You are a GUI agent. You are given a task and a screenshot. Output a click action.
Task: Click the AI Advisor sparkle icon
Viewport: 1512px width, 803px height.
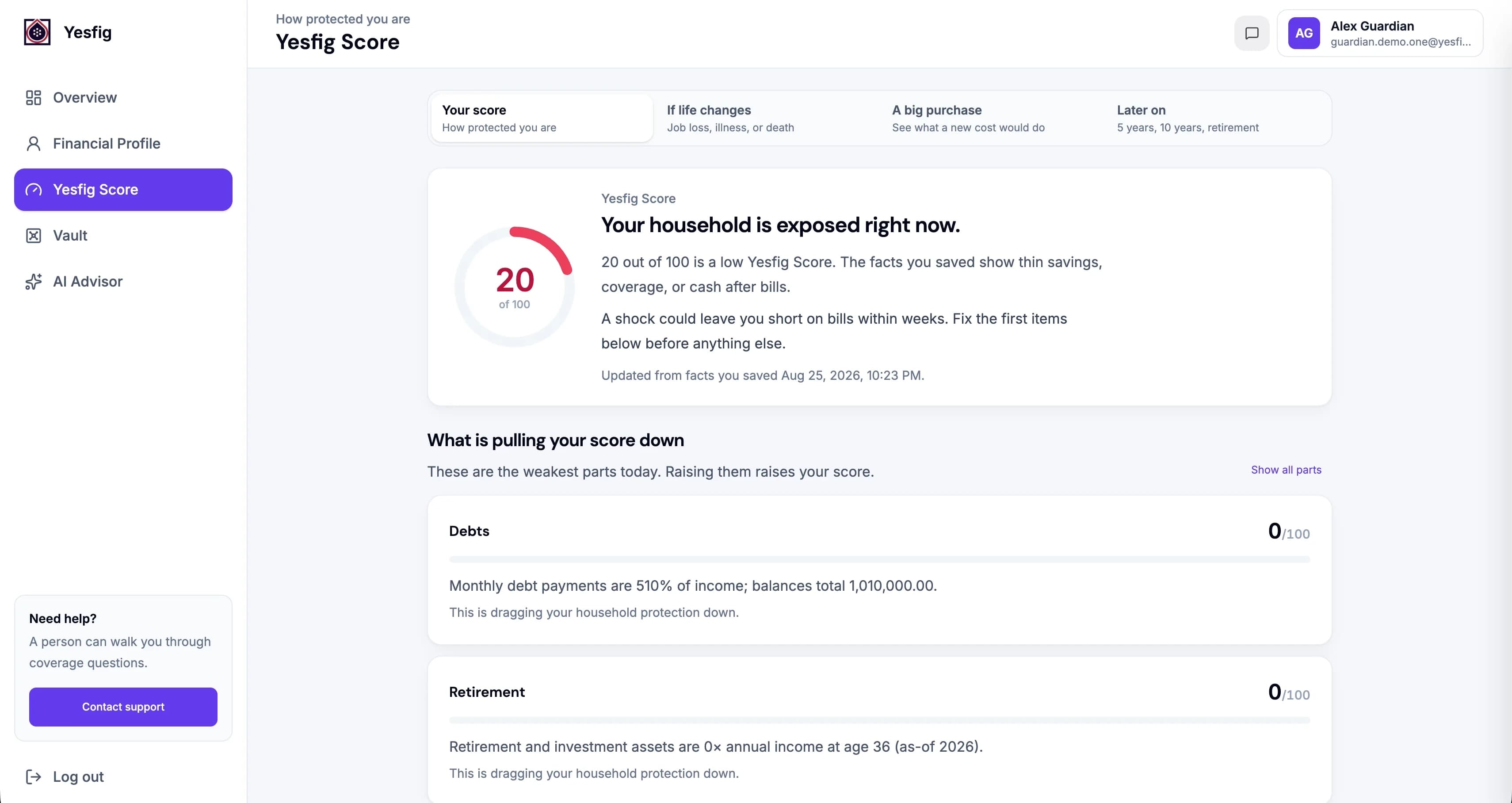pyautogui.click(x=34, y=282)
